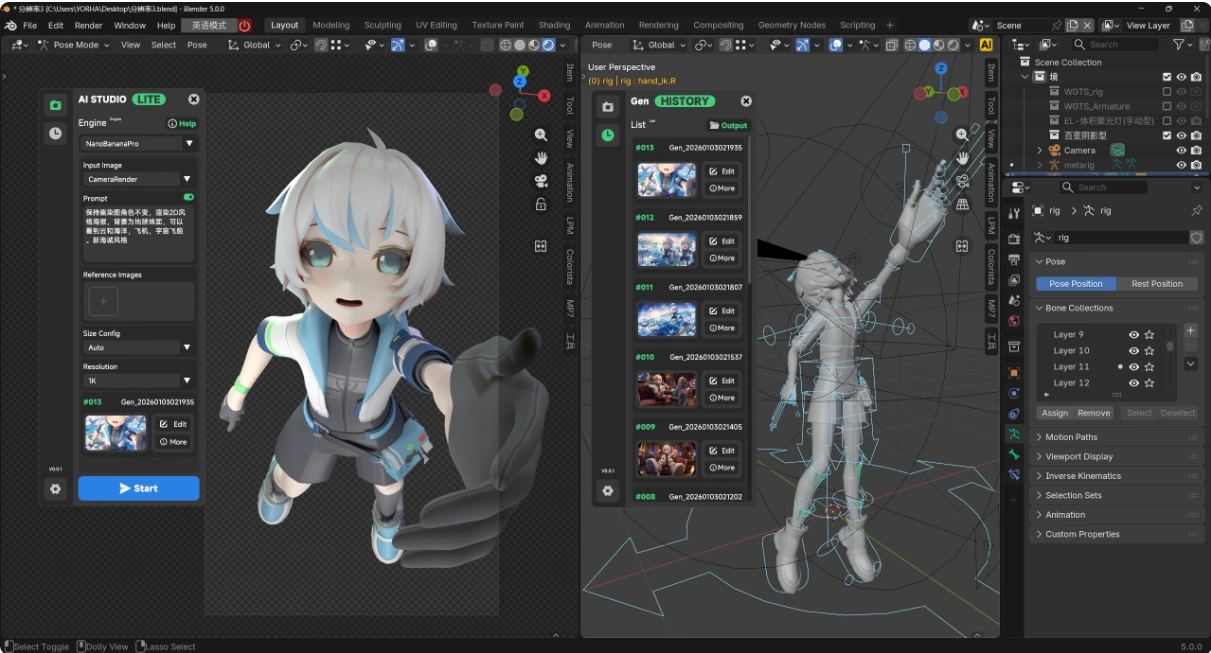
Task: Click Remove bone collection button
Action: [x=1093, y=413]
